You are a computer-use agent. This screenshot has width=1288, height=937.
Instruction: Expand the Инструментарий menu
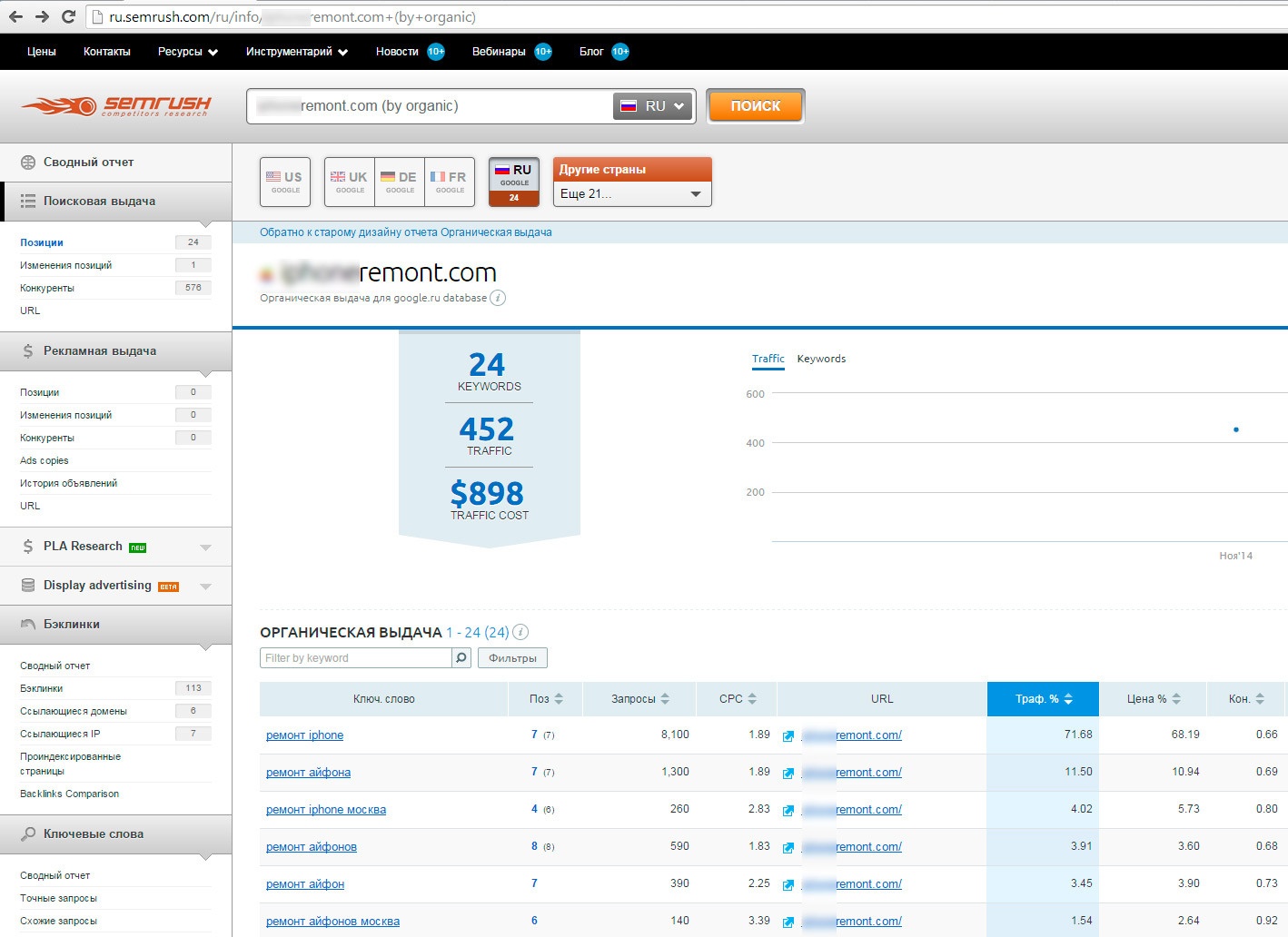pos(297,52)
